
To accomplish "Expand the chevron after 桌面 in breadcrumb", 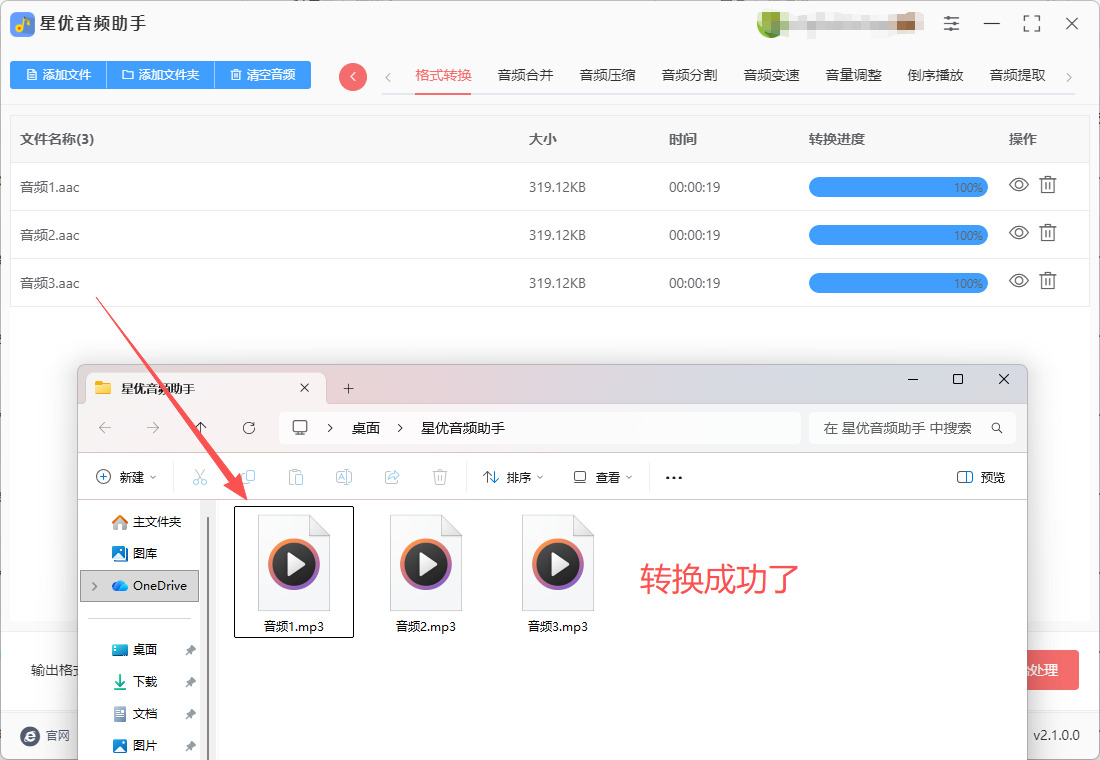I will 400,428.
